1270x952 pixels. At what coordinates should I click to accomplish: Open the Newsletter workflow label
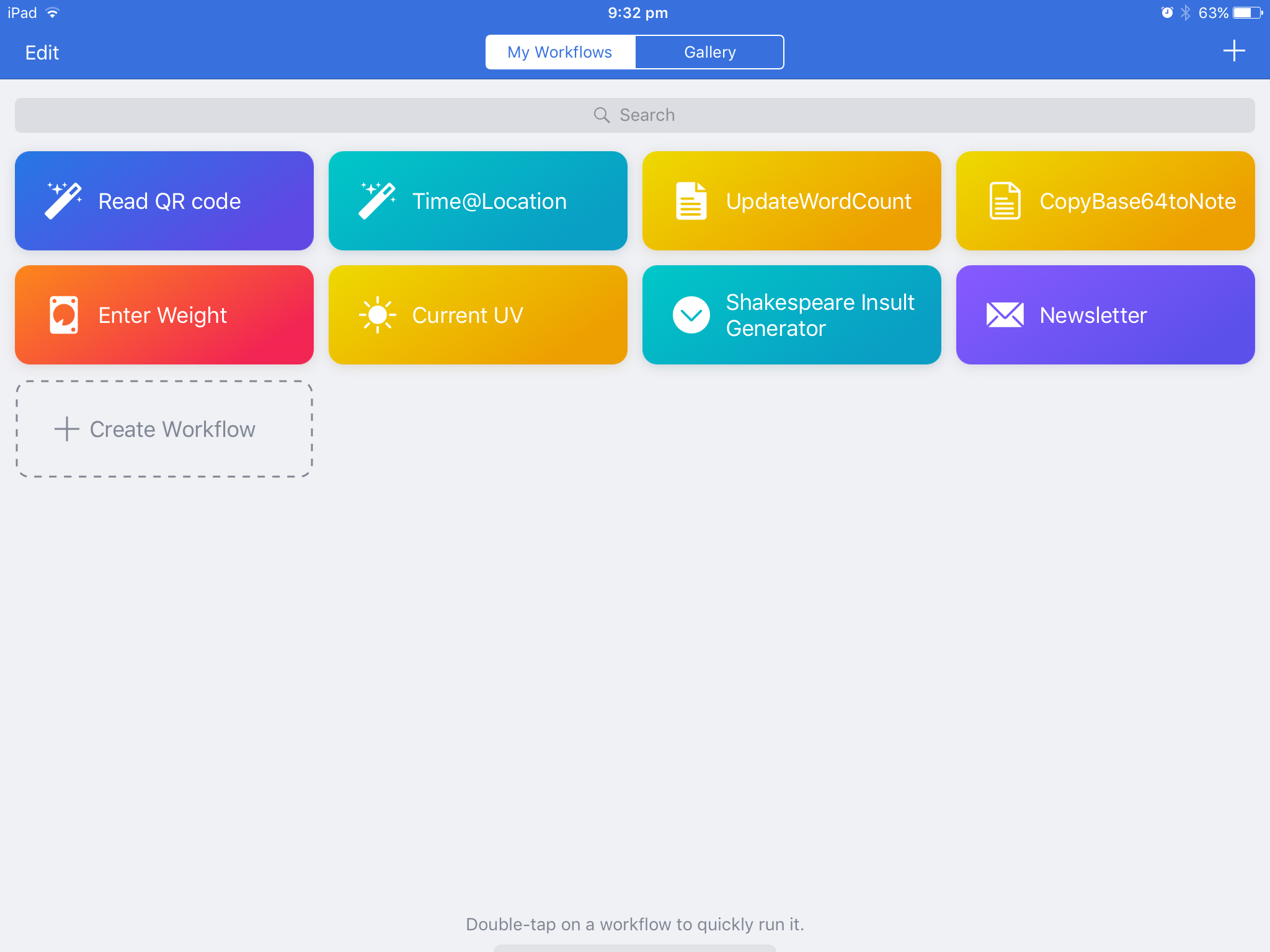[x=1093, y=315]
